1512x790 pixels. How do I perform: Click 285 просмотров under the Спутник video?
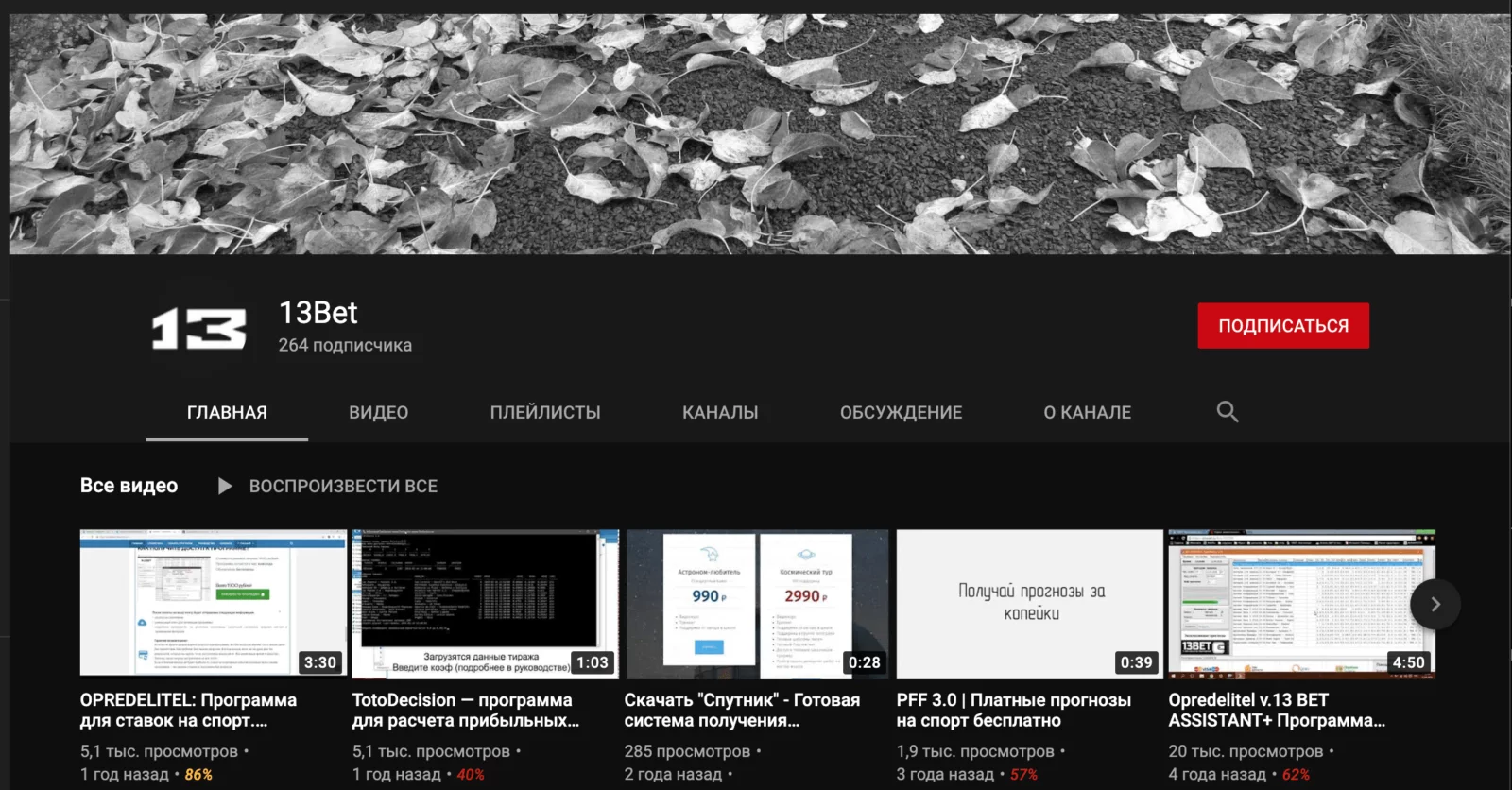pyautogui.click(x=687, y=751)
